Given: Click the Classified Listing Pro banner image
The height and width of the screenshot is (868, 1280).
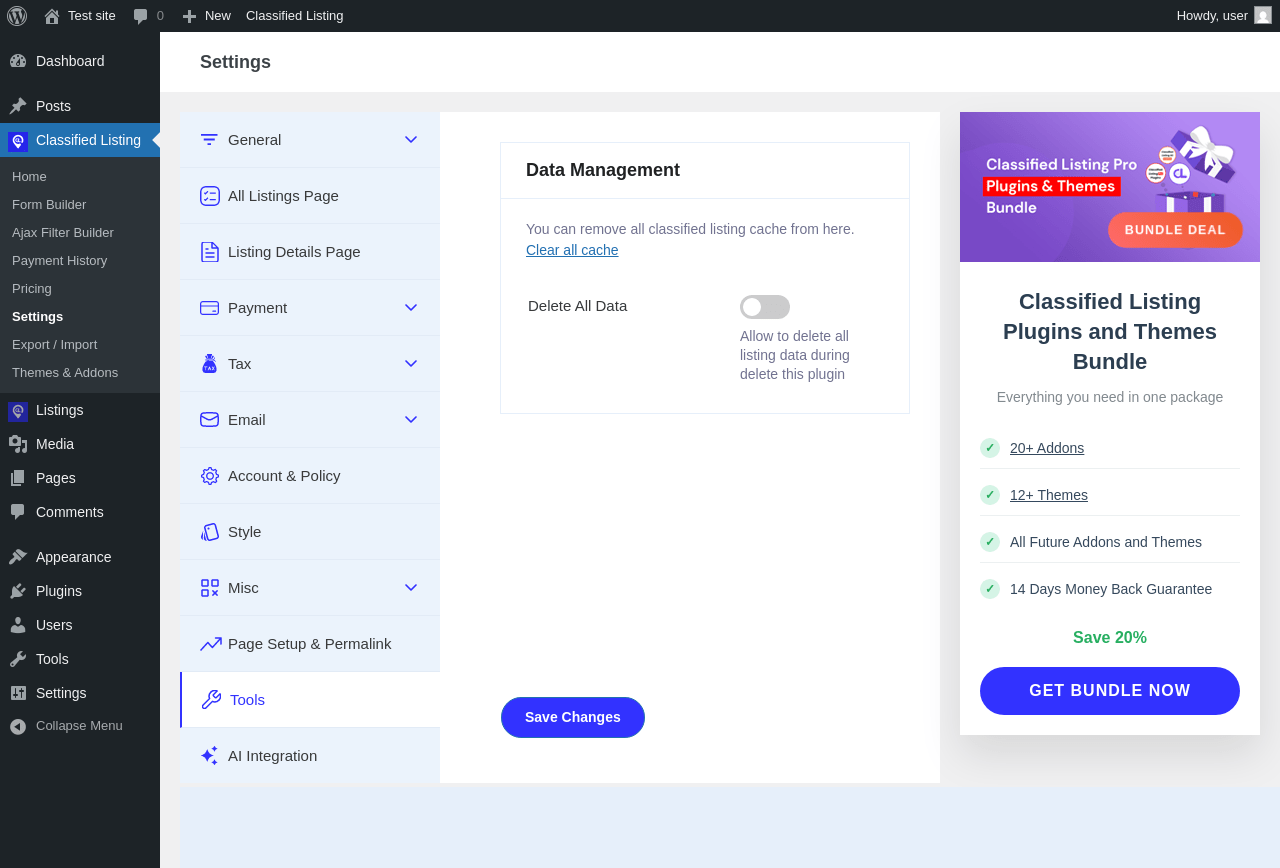Looking at the screenshot, I should [1110, 187].
